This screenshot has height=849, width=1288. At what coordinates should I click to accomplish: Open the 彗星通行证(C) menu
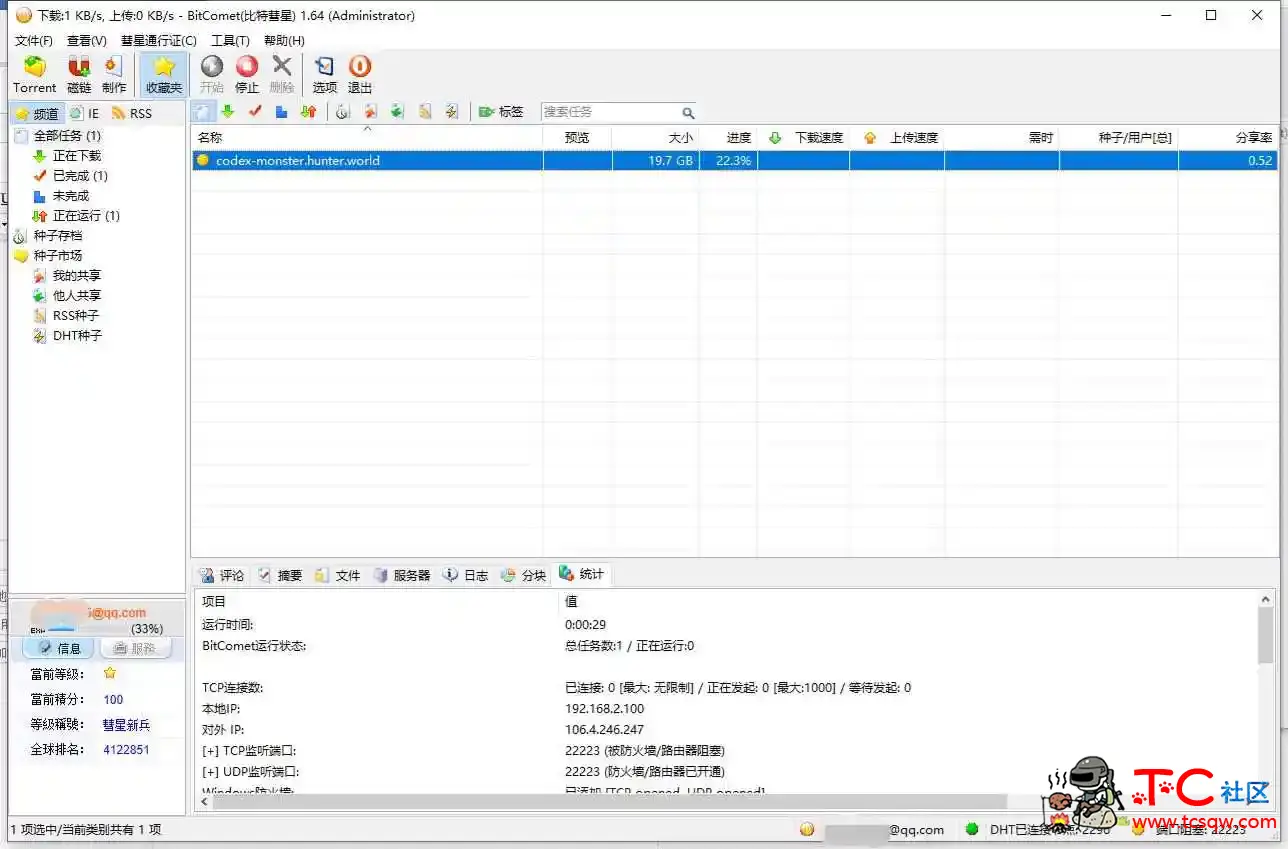click(159, 41)
